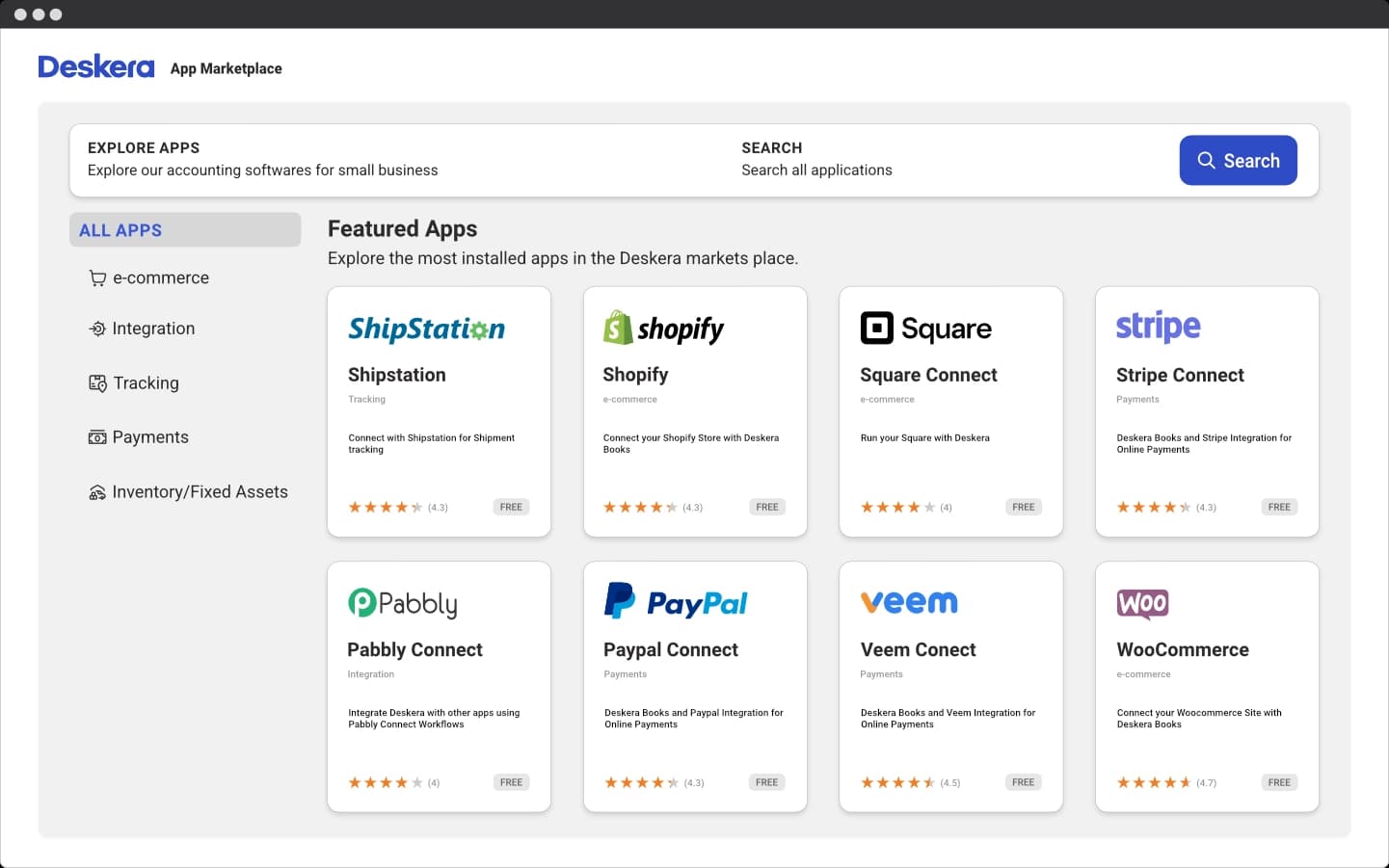Click FREE badge on WooCommerce card

click(1279, 782)
